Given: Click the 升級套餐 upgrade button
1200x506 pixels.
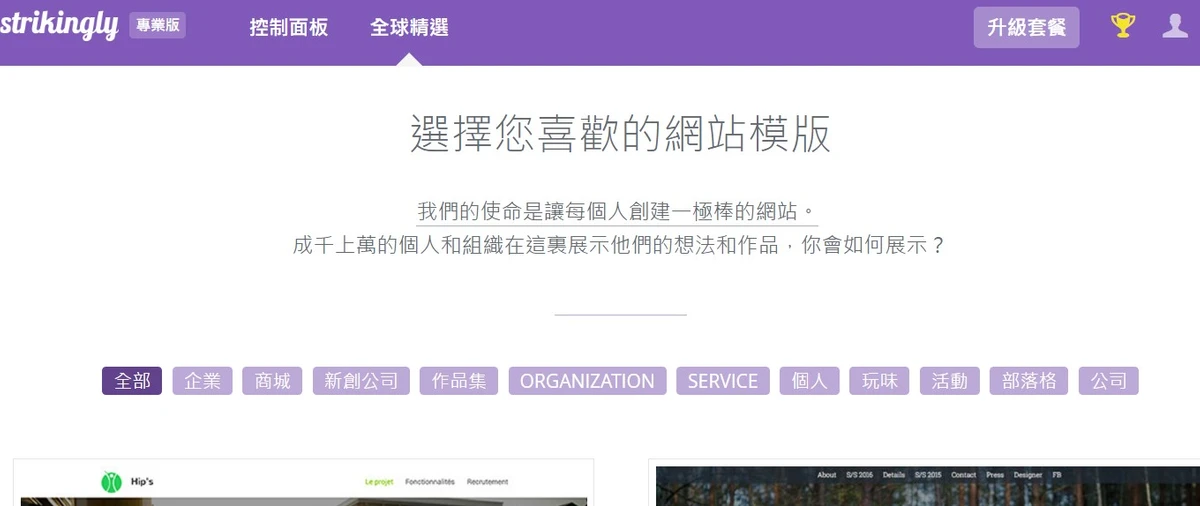Looking at the screenshot, I should pos(1026,28).
